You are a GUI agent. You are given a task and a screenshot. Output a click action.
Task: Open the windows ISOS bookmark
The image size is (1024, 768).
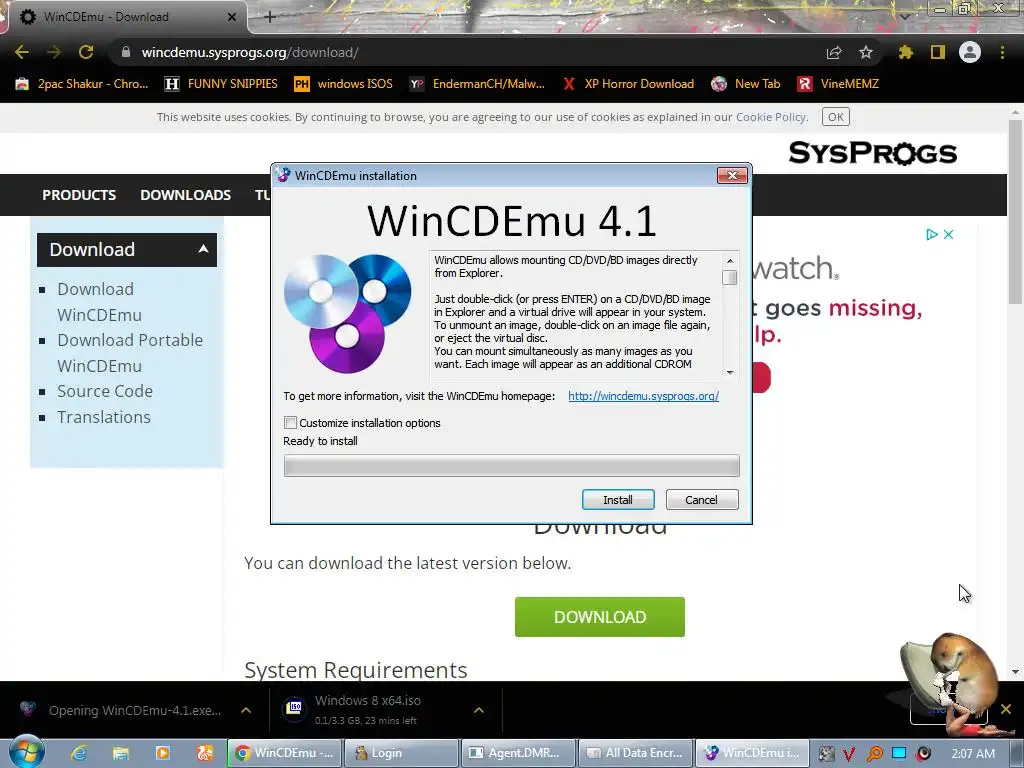(344, 84)
